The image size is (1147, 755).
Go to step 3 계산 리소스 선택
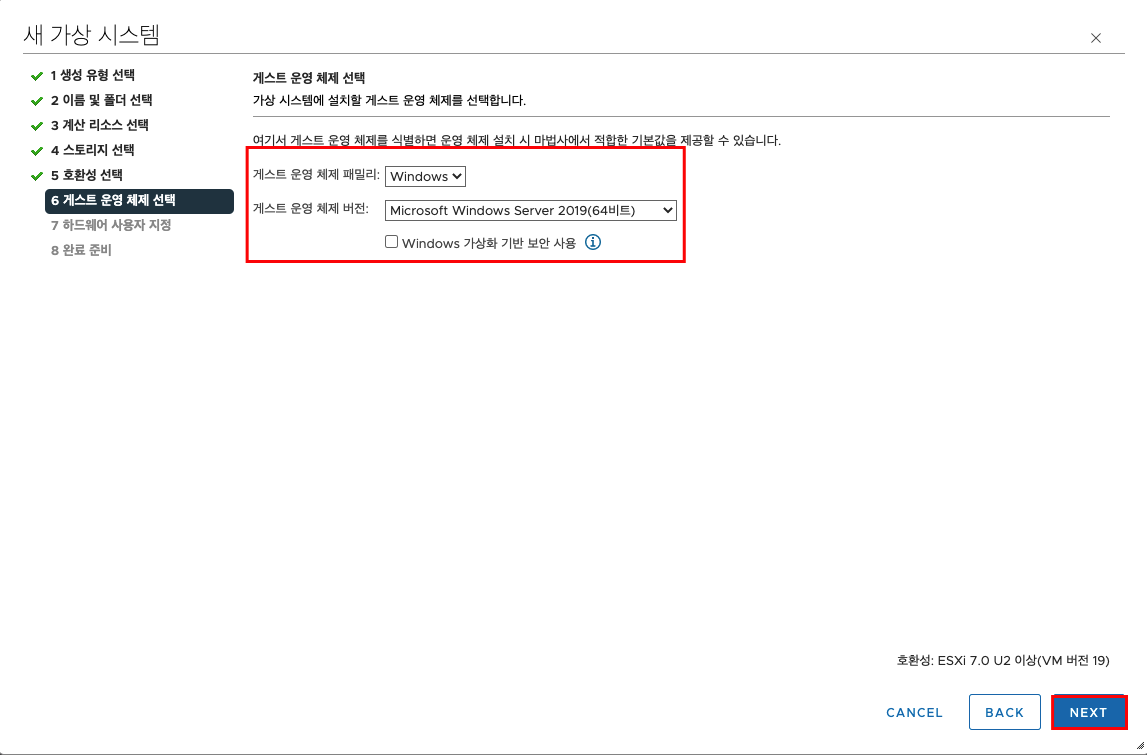[100, 125]
